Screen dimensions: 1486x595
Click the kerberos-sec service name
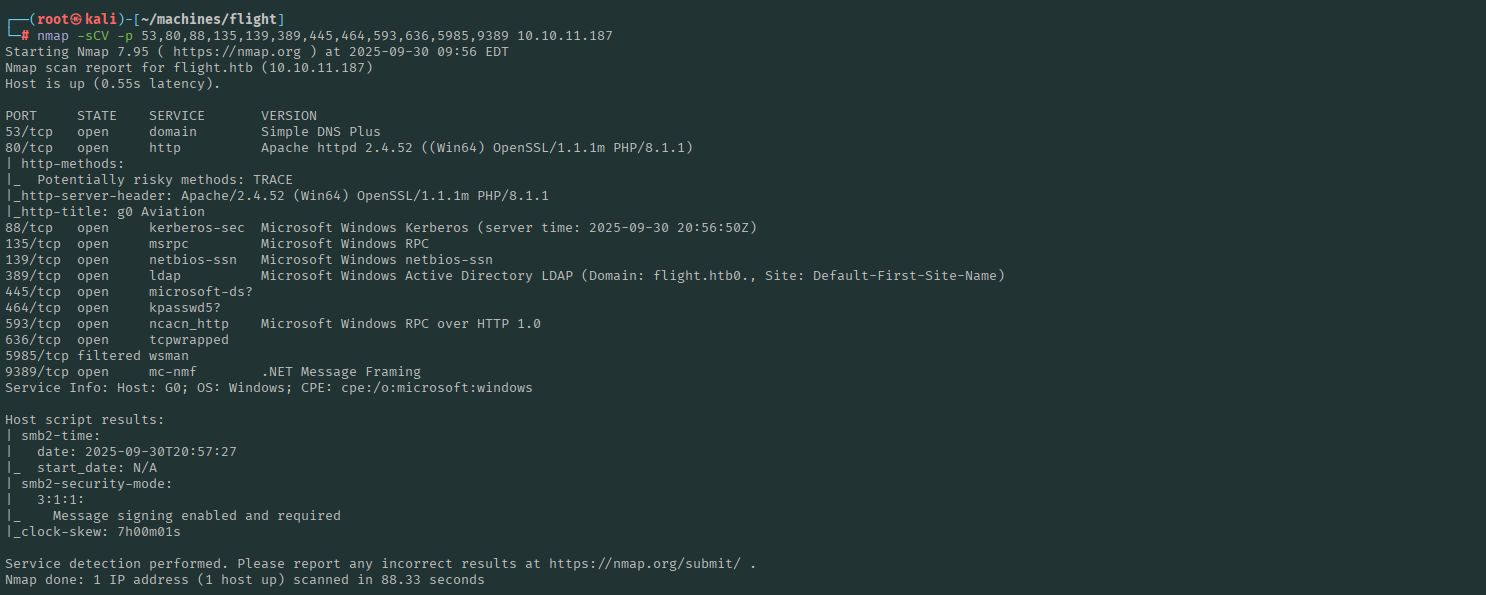click(x=196, y=228)
